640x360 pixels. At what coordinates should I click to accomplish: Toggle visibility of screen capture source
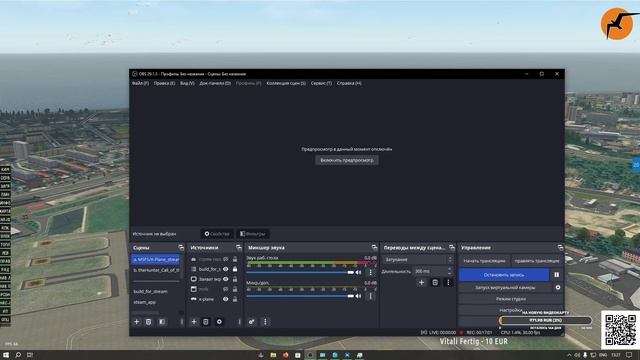click(x=225, y=279)
